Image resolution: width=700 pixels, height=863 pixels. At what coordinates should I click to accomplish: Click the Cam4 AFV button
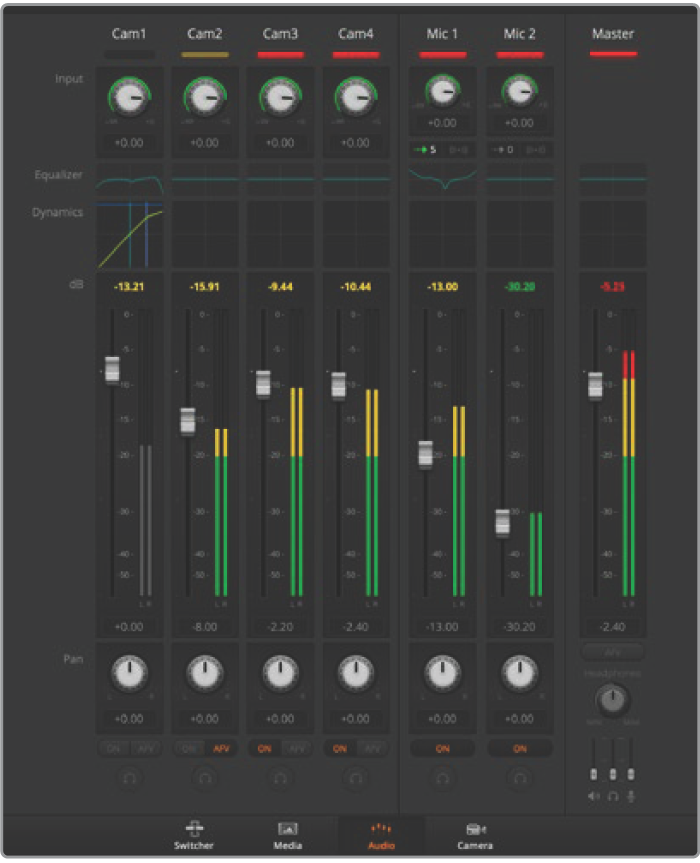click(371, 748)
